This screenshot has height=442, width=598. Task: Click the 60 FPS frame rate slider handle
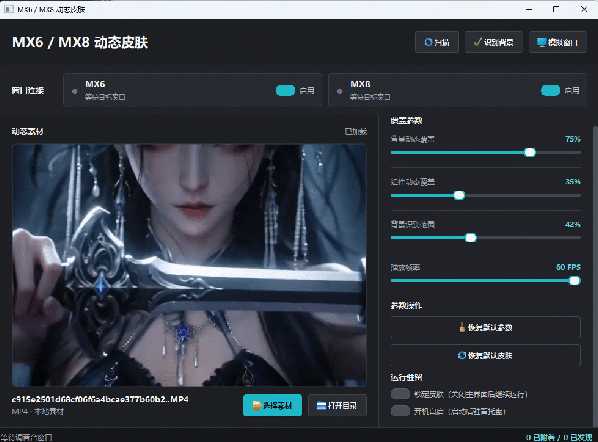[x=575, y=281]
